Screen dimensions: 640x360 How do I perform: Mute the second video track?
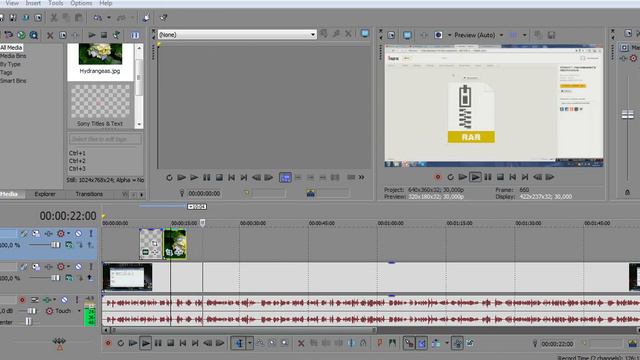[78, 267]
